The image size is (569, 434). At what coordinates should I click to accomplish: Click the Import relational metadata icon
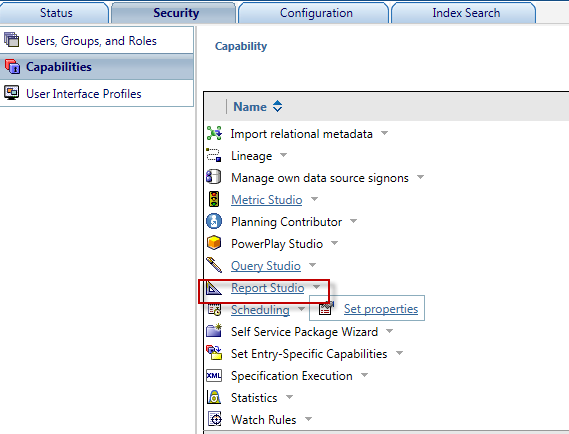coord(214,133)
